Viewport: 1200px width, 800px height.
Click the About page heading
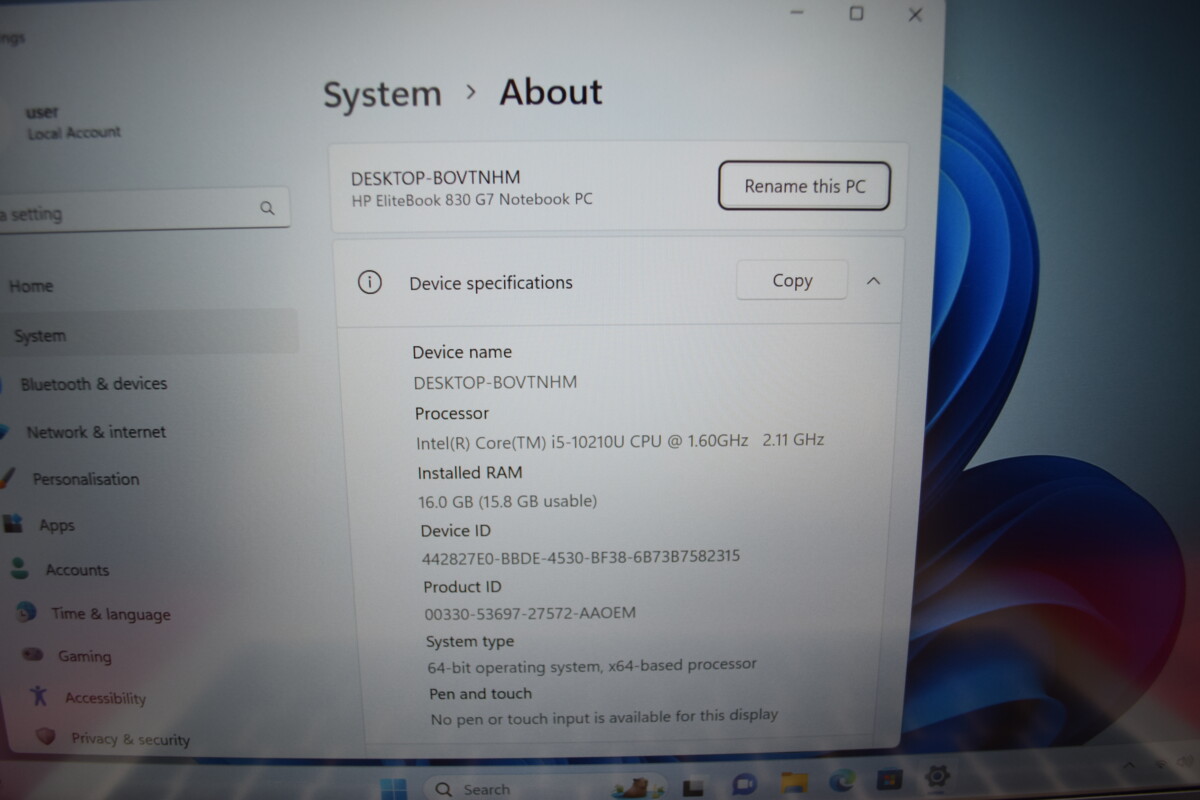pos(551,92)
